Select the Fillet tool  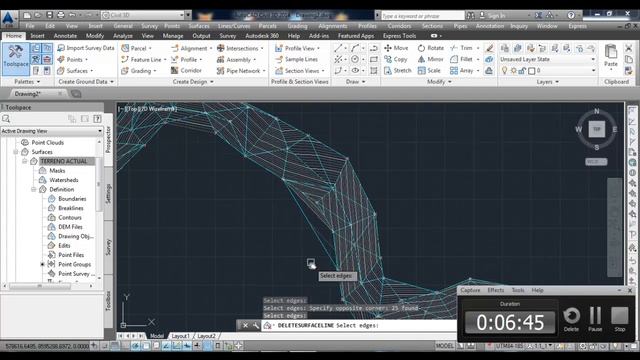pos(461,60)
